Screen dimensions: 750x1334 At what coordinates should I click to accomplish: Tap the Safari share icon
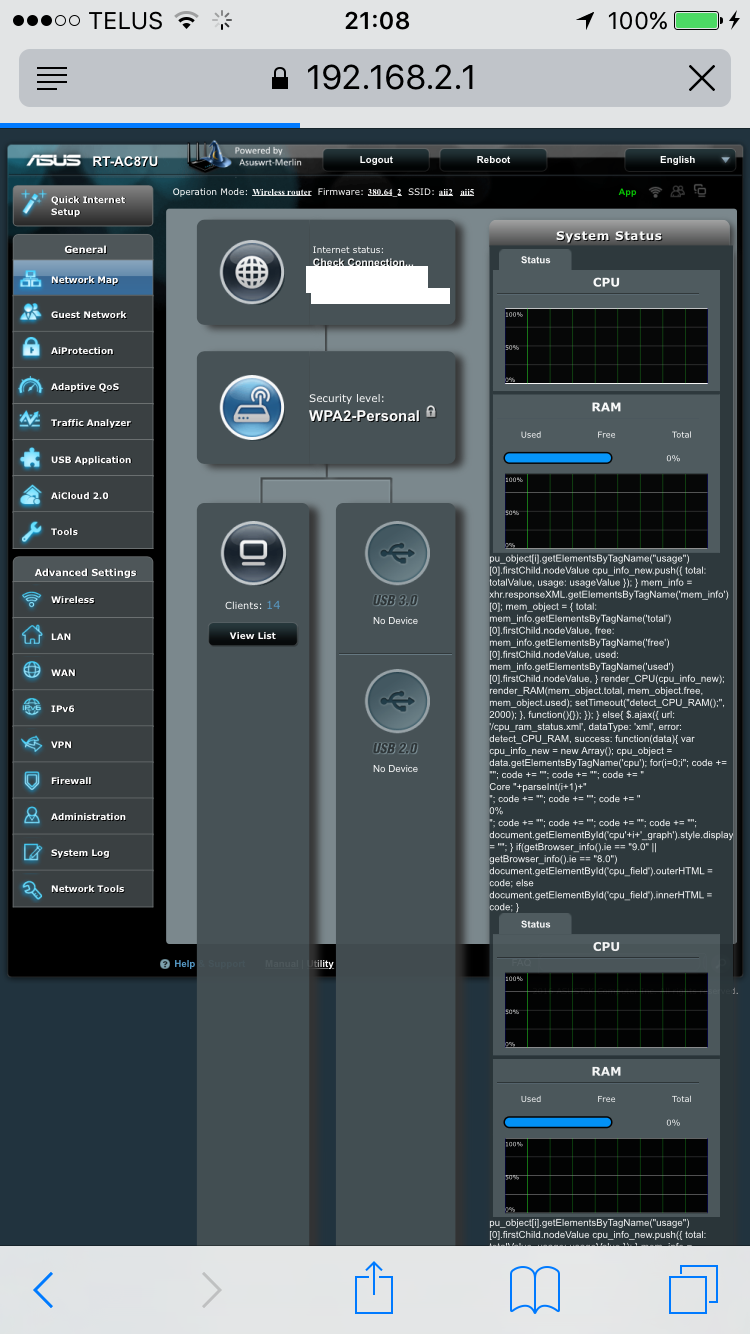pos(372,1287)
